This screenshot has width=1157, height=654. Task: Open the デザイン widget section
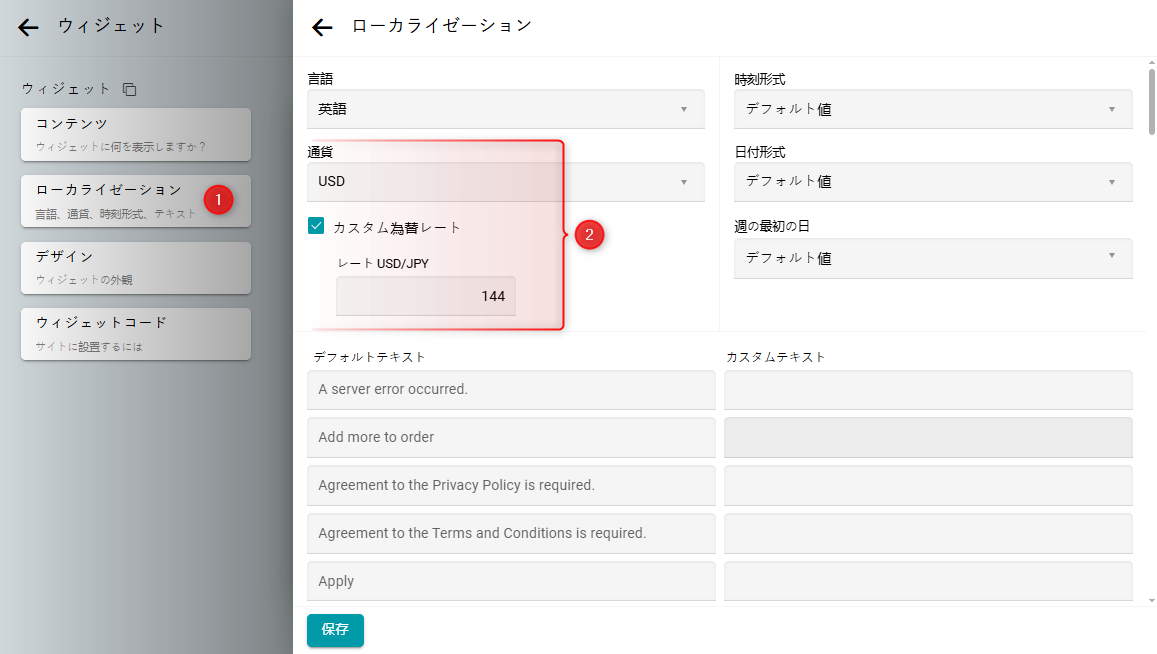tap(135, 268)
